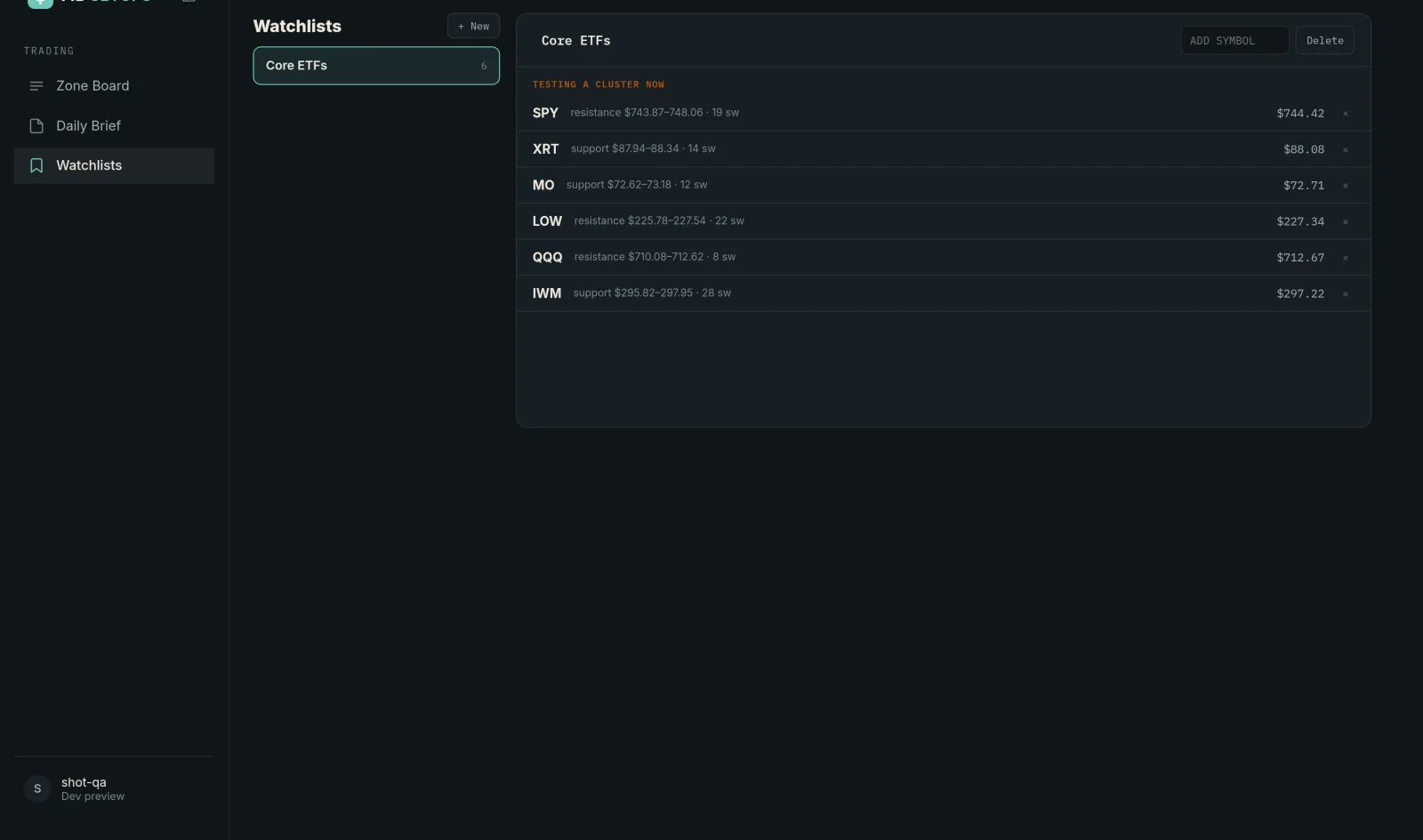Remove SPY from the watchlist

(x=1346, y=114)
